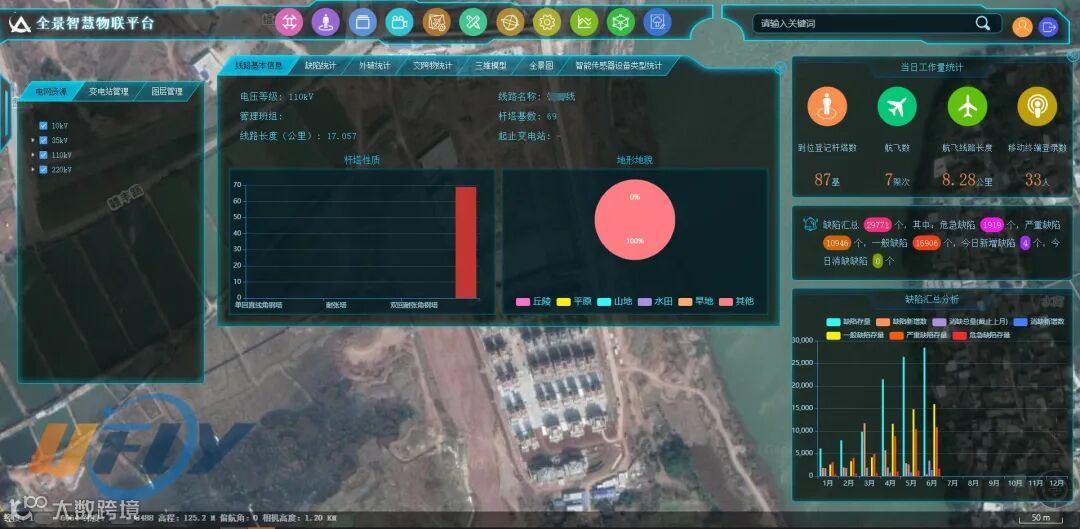Select the 图层管理 tab
Screen dimensions: 1080x529
point(166,92)
